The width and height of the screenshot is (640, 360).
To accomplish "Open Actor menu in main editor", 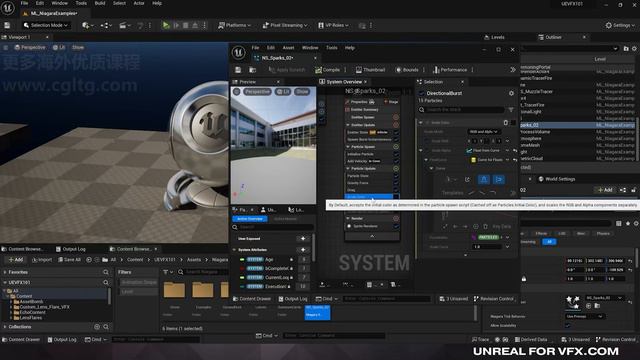I will pos(139,3).
